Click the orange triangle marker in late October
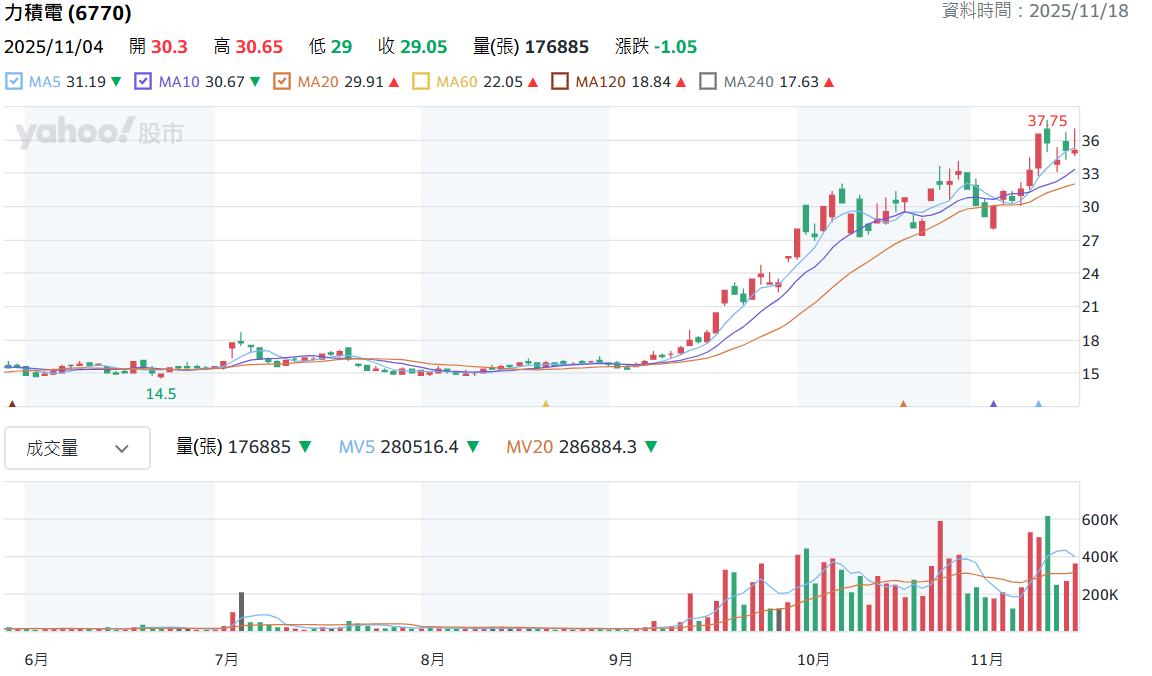1152x676 pixels. (x=903, y=403)
